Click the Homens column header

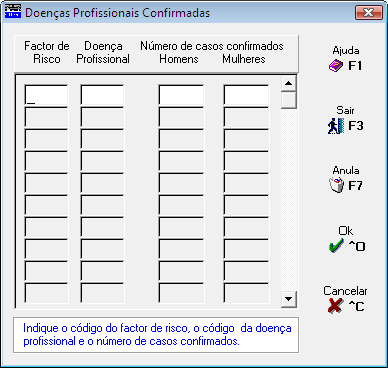[x=179, y=59]
